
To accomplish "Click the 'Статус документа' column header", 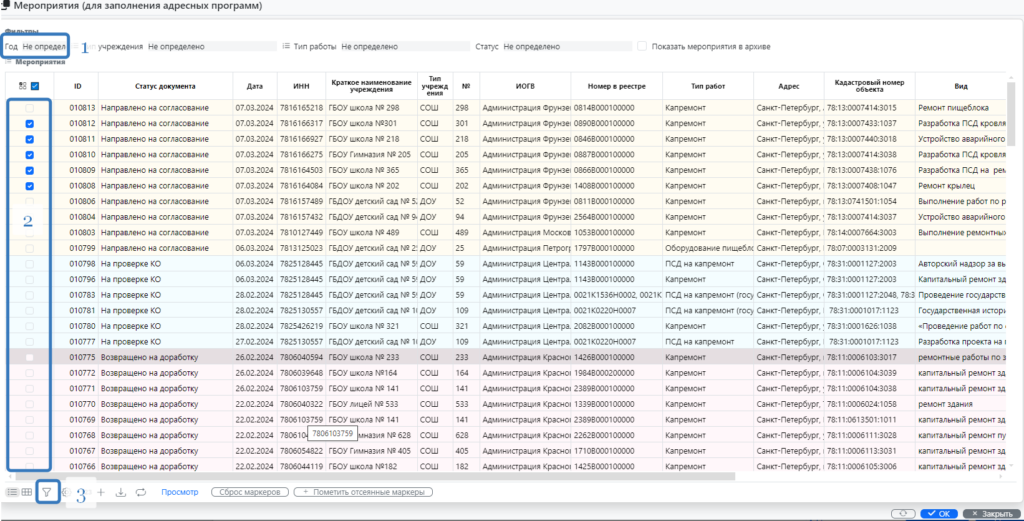I will (x=165, y=86).
